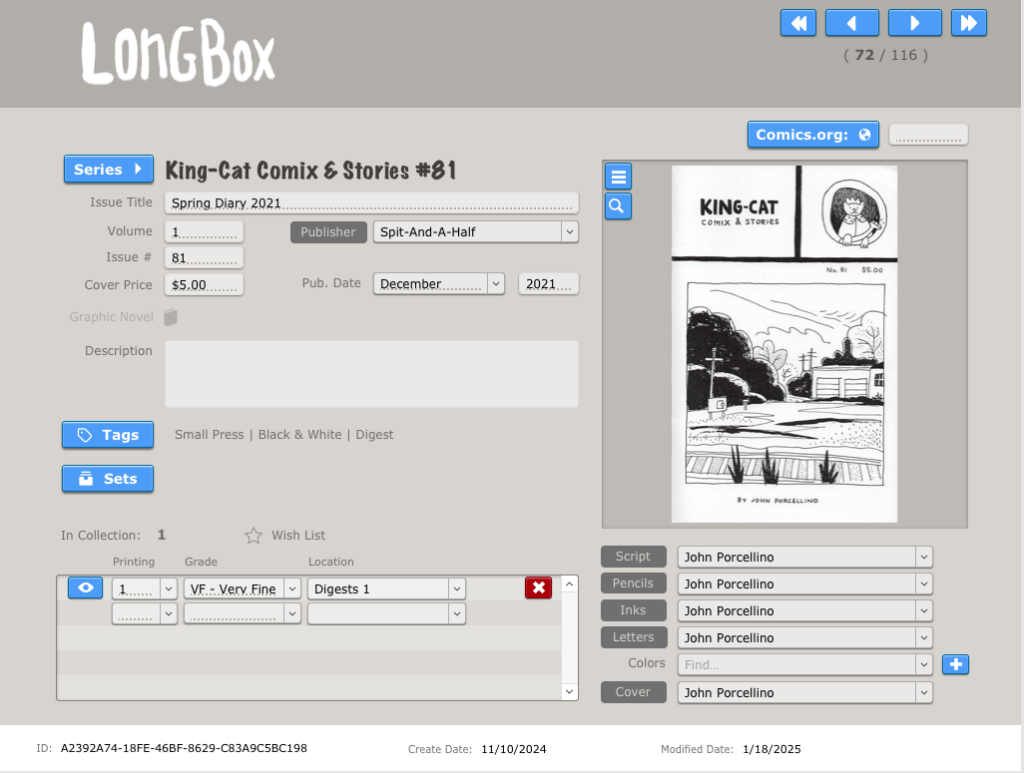Go to the previous record
The height and width of the screenshot is (773, 1024).
pos(852,24)
